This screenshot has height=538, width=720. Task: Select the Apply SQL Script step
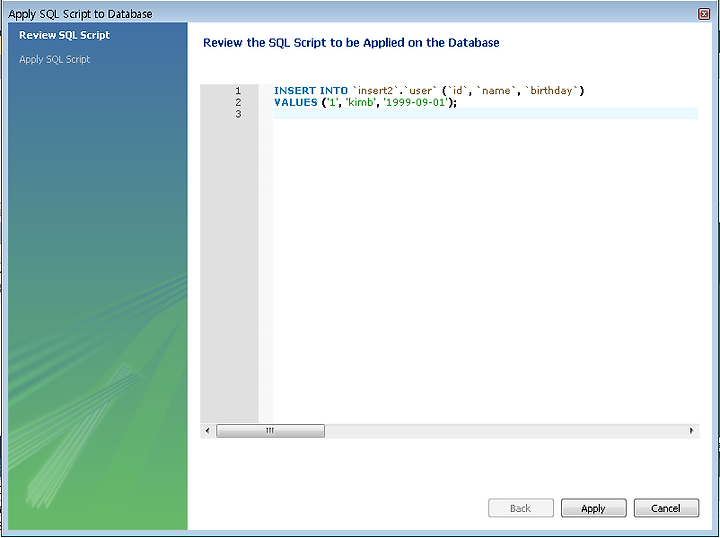click(55, 60)
